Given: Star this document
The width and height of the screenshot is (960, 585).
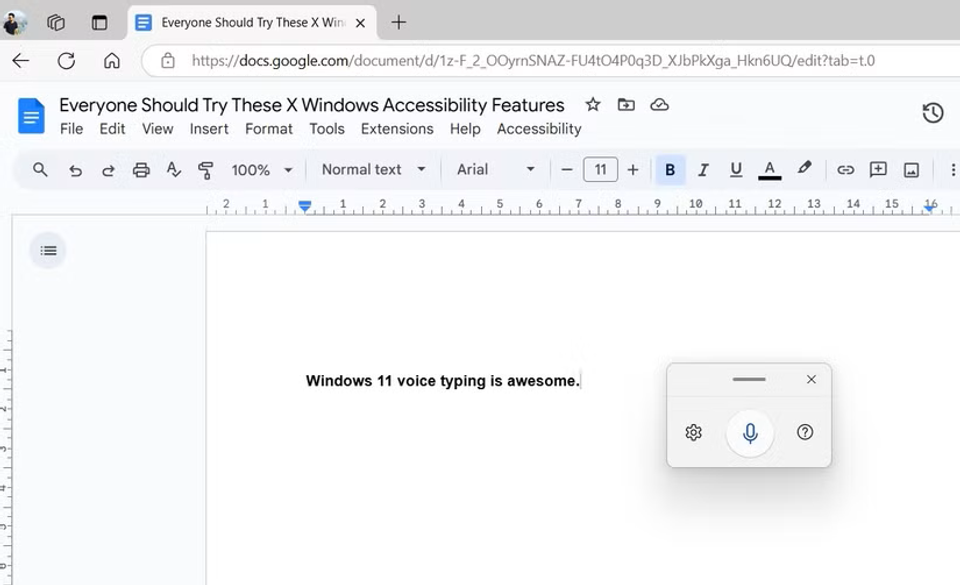Looking at the screenshot, I should tap(592, 105).
